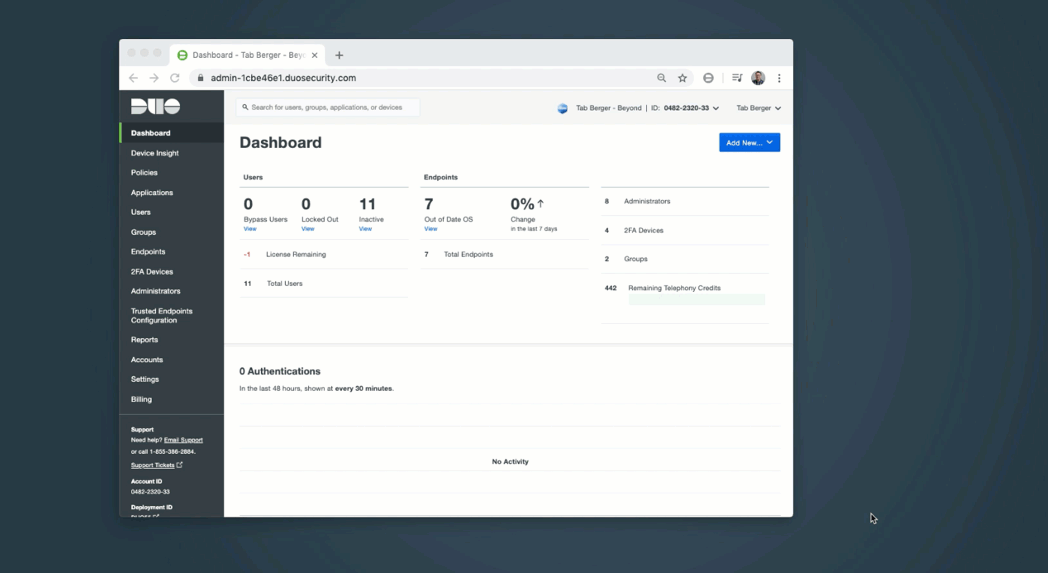1048x573 pixels.
Task: Click the No Activity label in the chart
Action: tap(510, 461)
